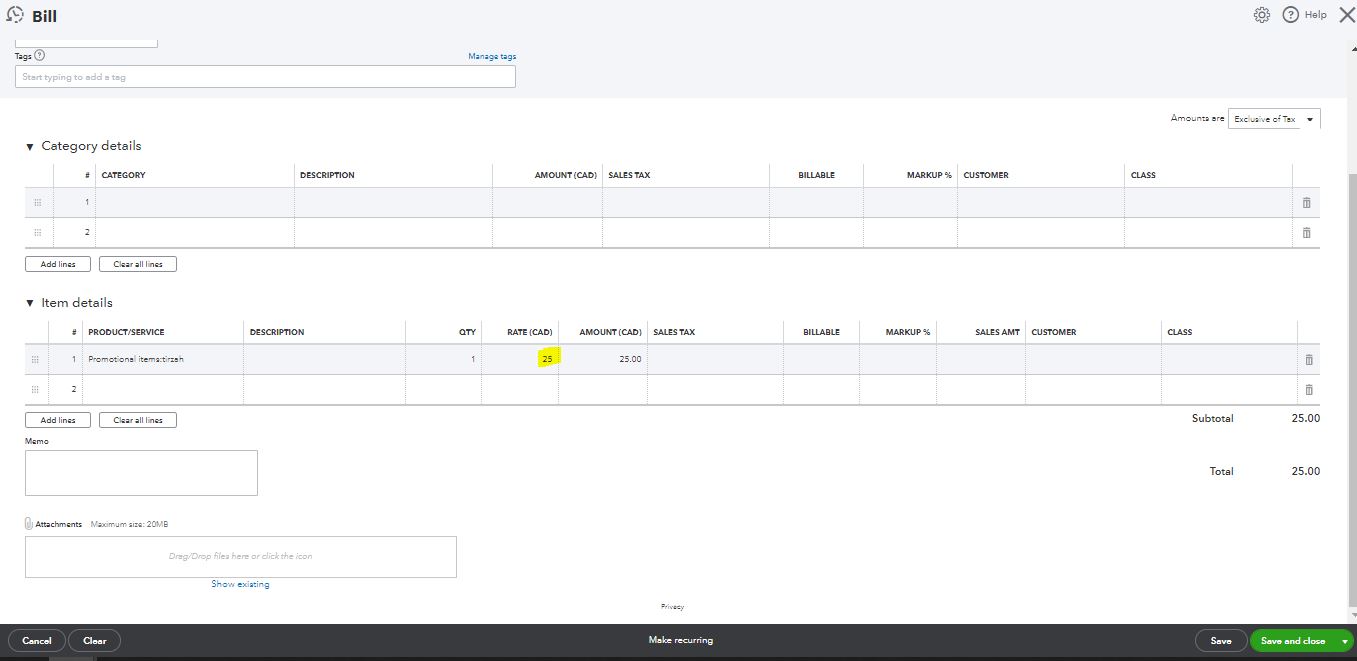Viewport: 1357px width, 661px height.
Task: Click the Help text label
Action: click(1316, 15)
